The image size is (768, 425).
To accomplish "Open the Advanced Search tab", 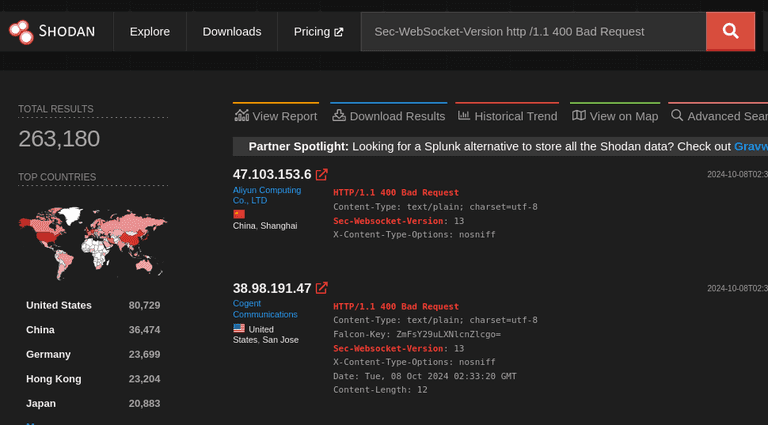I will pos(718,116).
